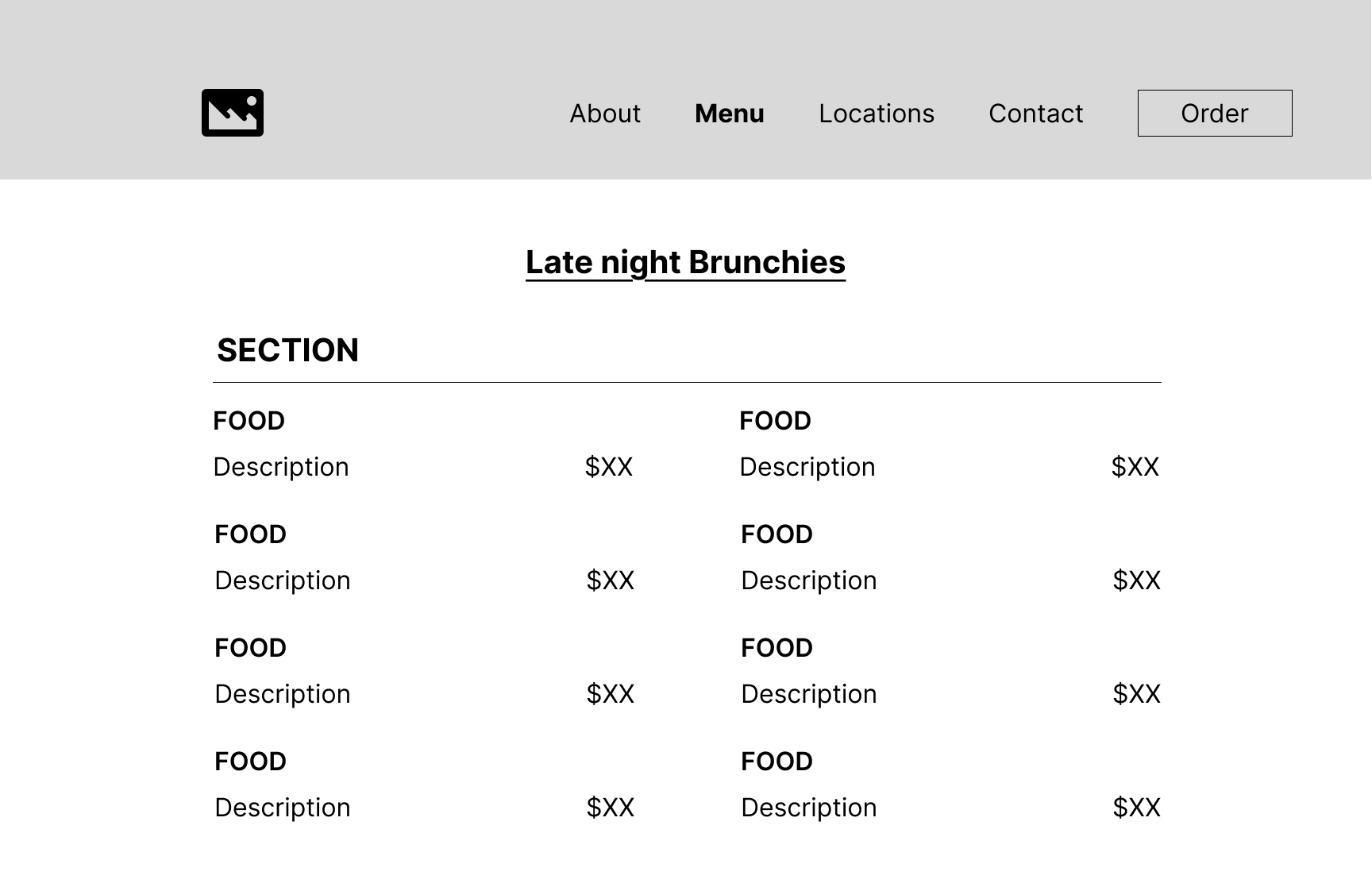
Task: Select the second FOOD title in left column
Action: pos(251,534)
